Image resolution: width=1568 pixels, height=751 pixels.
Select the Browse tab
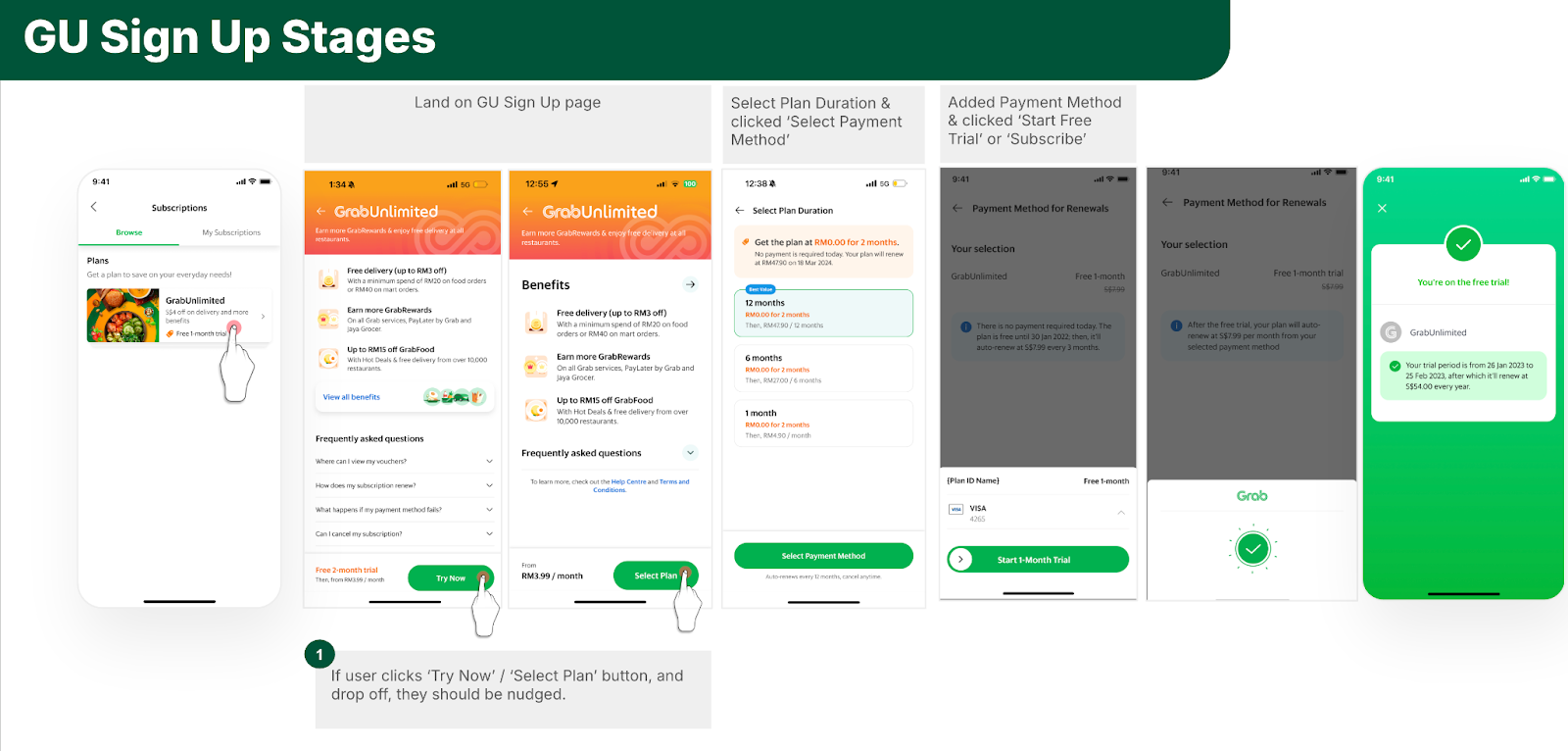click(x=128, y=232)
